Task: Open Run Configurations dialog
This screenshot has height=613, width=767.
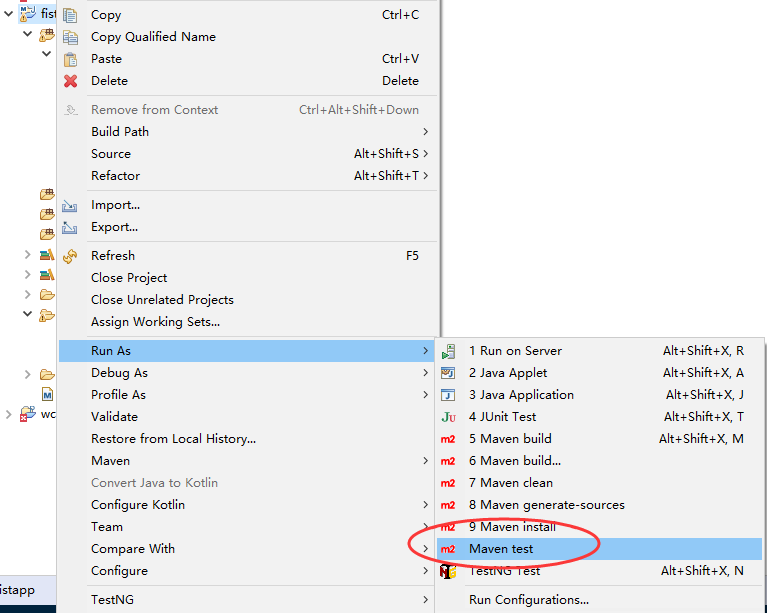Action: (528, 600)
